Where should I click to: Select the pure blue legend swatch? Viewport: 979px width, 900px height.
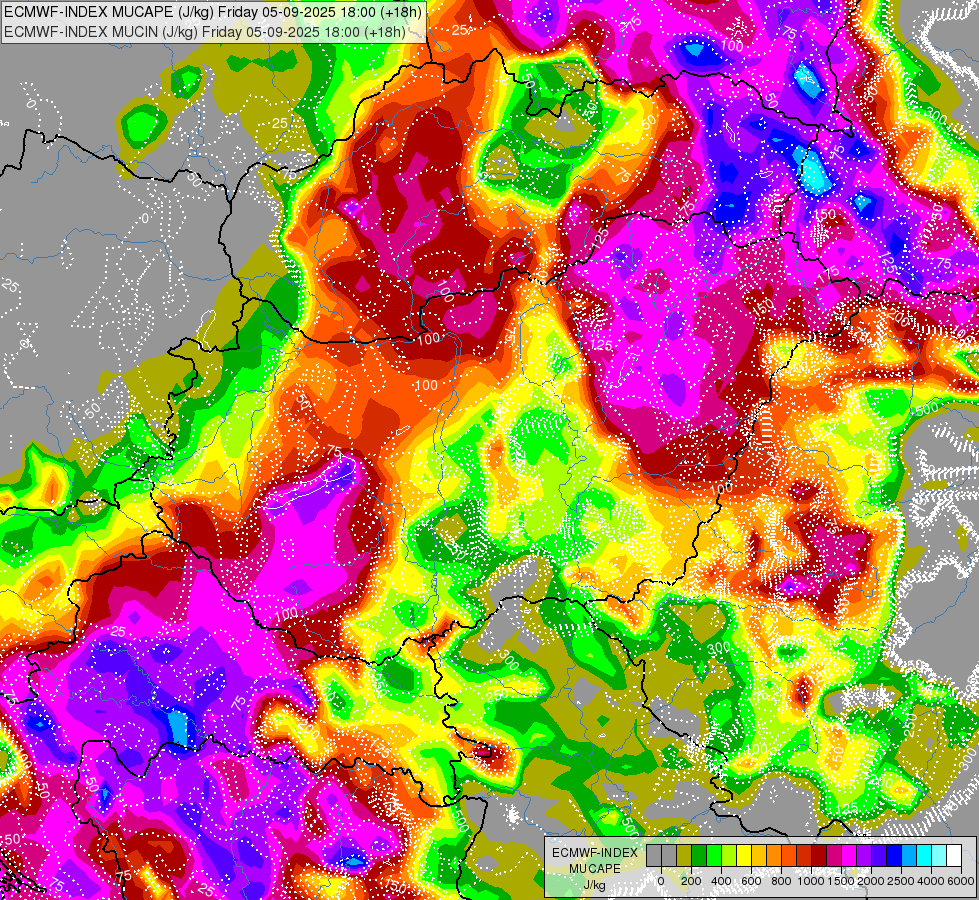click(895, 855)
